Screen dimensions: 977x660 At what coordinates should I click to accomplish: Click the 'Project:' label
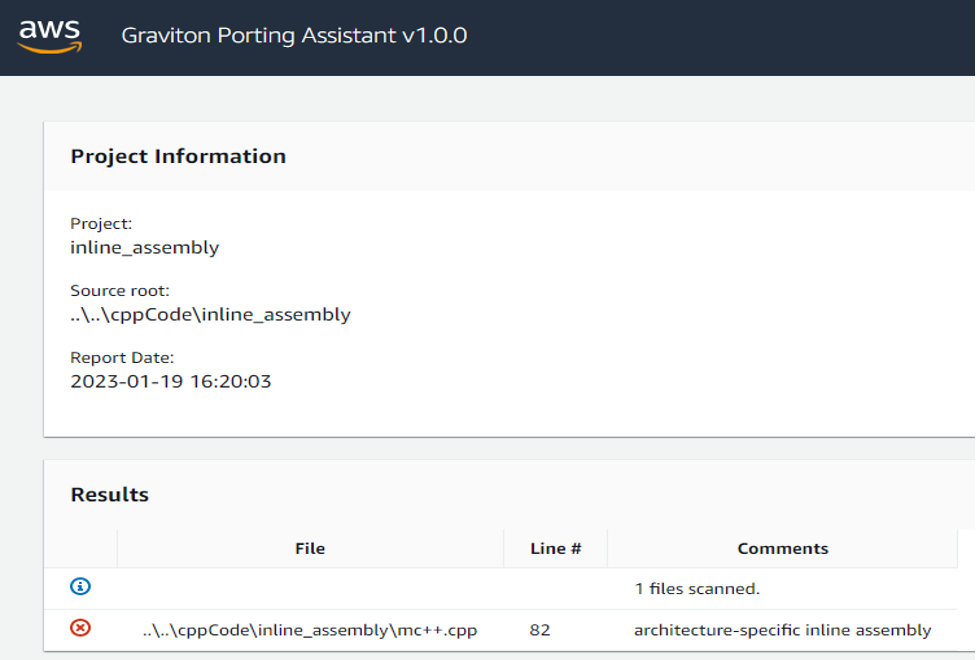pyautogui.click(x=101, y=223)
